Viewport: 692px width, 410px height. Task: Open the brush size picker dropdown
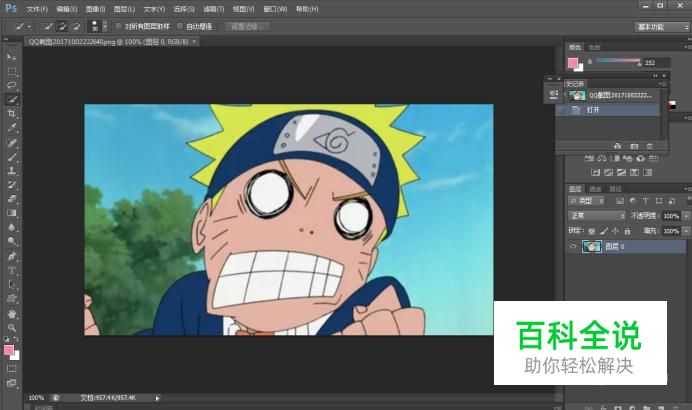pos(105,26)
